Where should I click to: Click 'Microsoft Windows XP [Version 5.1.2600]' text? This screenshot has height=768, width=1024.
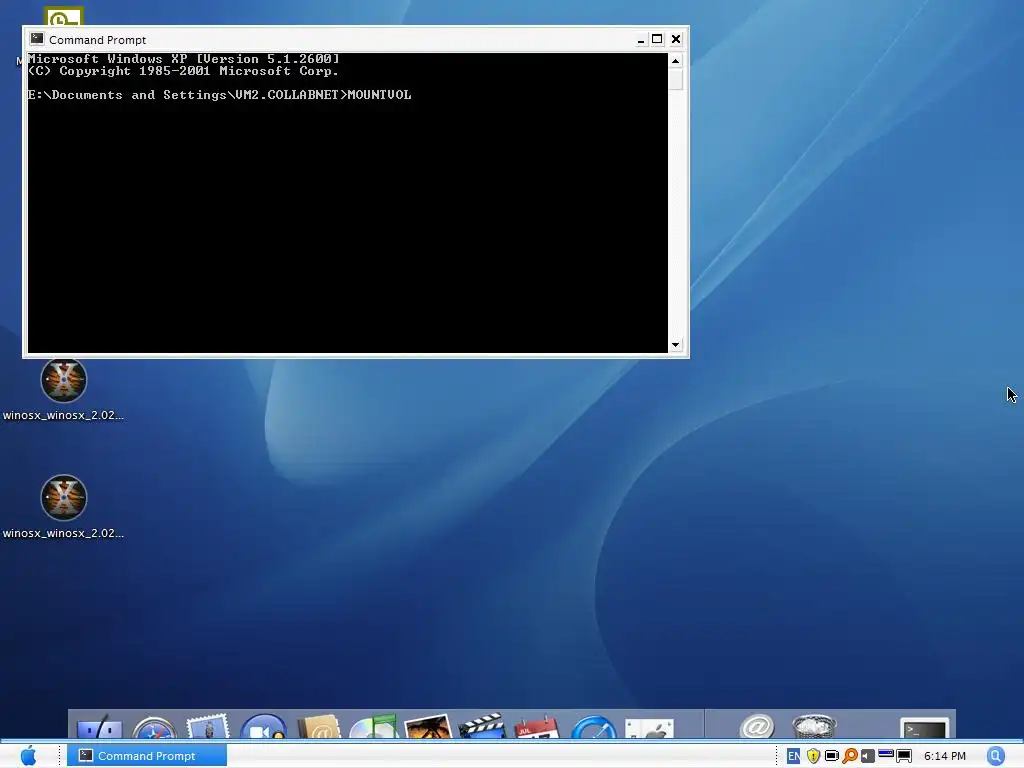click(184, 59)
